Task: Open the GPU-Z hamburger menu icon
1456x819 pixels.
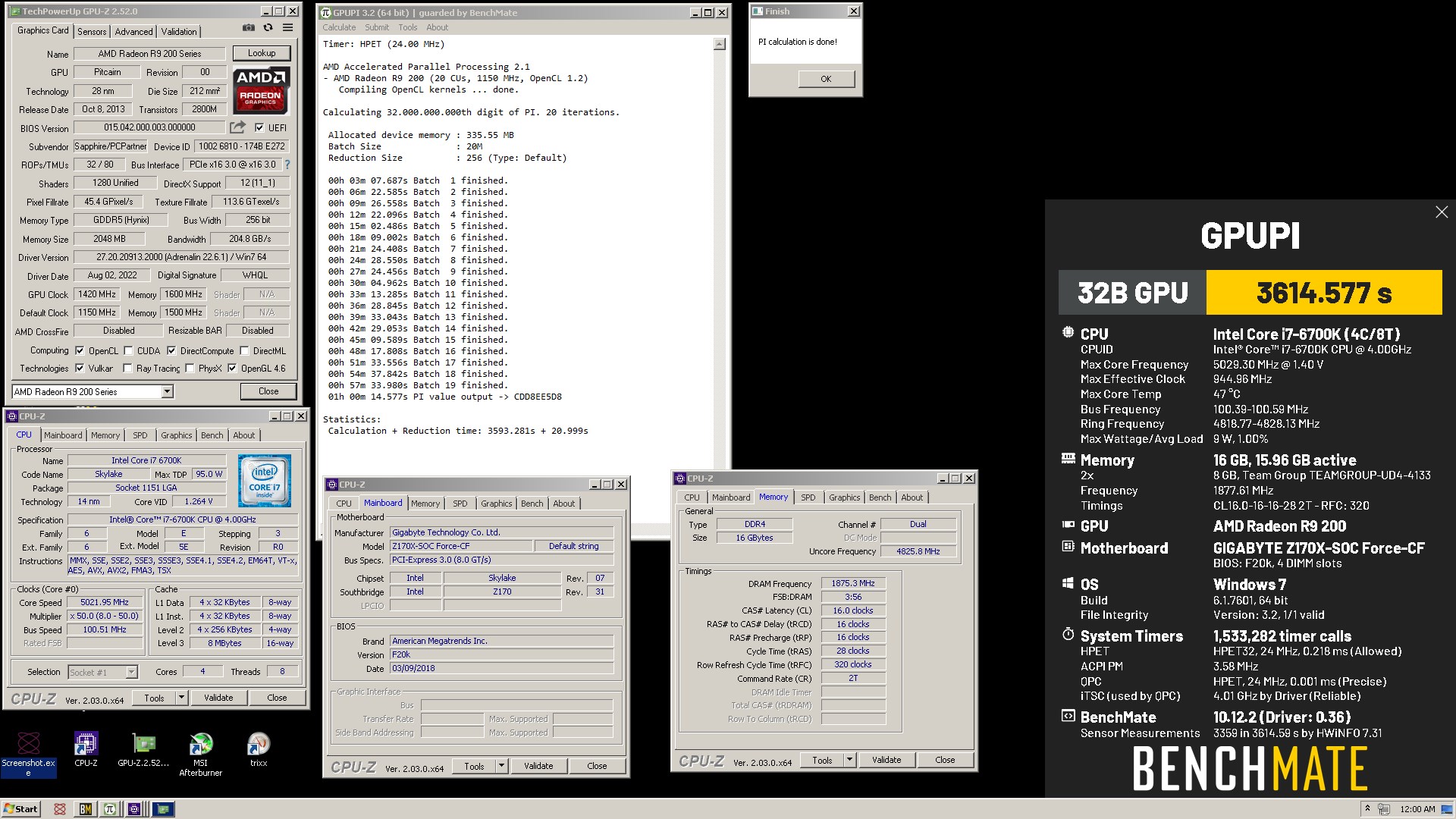Action: pyautogui.click(x=288, y=28)
